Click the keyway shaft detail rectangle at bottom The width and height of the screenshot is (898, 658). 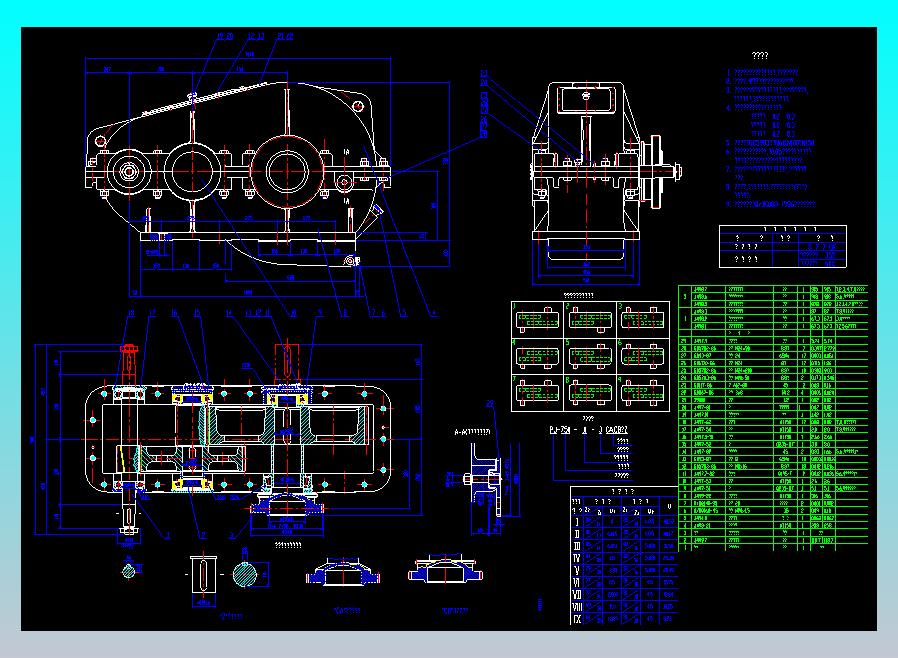click(203, 574)
